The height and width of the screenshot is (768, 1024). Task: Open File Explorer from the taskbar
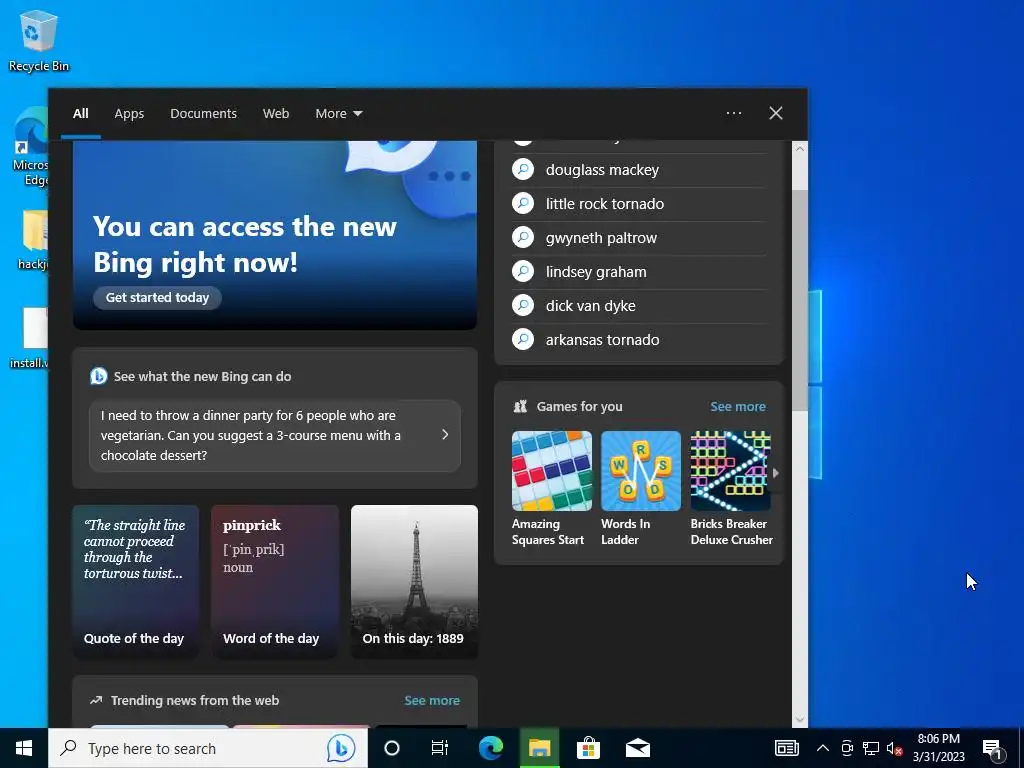(x=539, y=748)
